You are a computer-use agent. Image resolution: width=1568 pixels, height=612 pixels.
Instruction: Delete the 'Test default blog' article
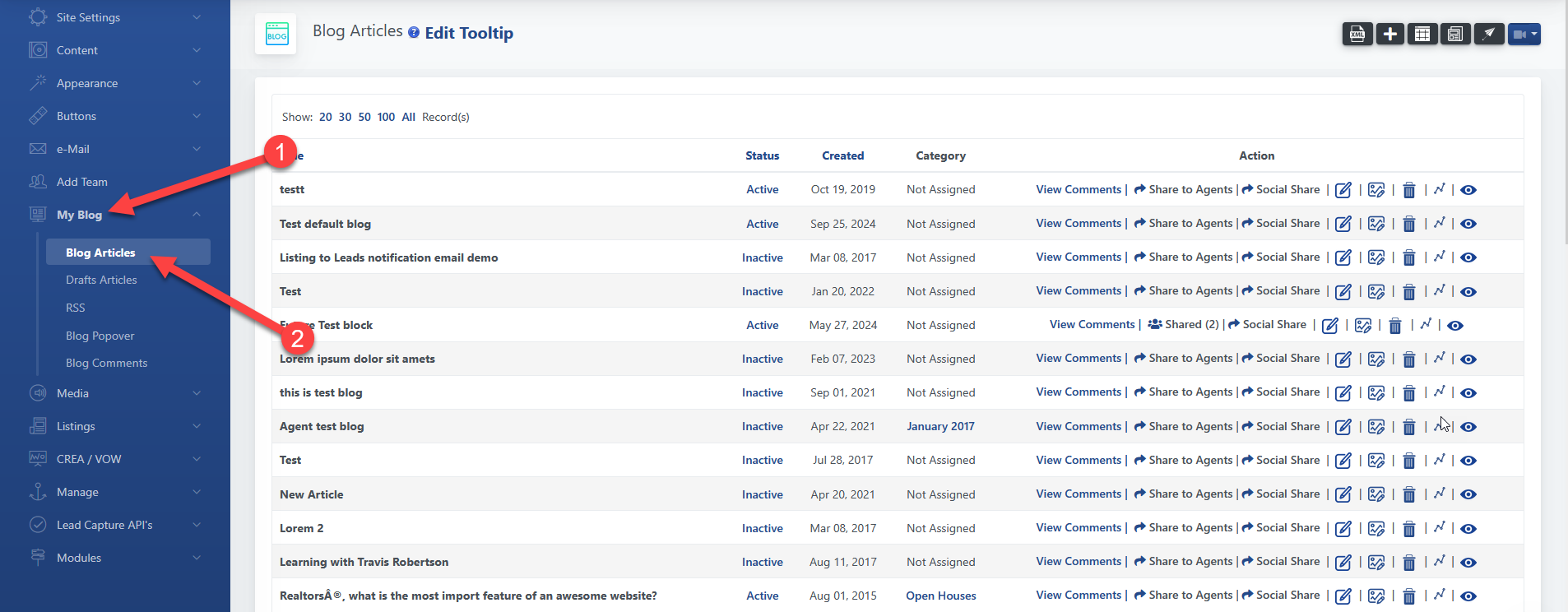(1408, 224)
